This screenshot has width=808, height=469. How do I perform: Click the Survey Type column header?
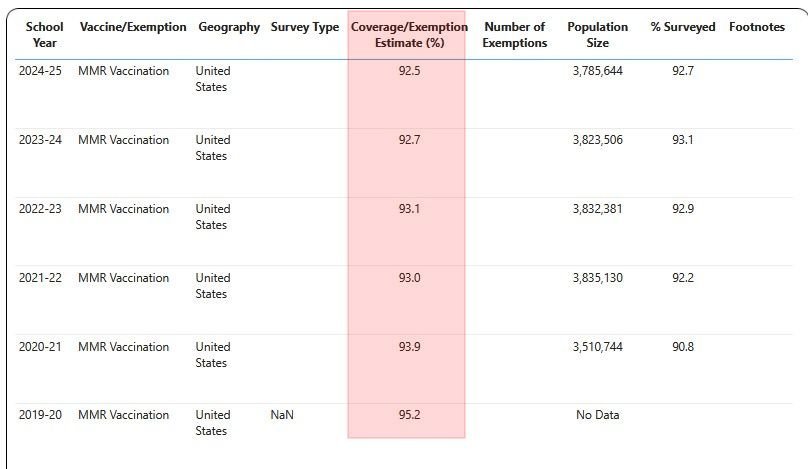305,27
